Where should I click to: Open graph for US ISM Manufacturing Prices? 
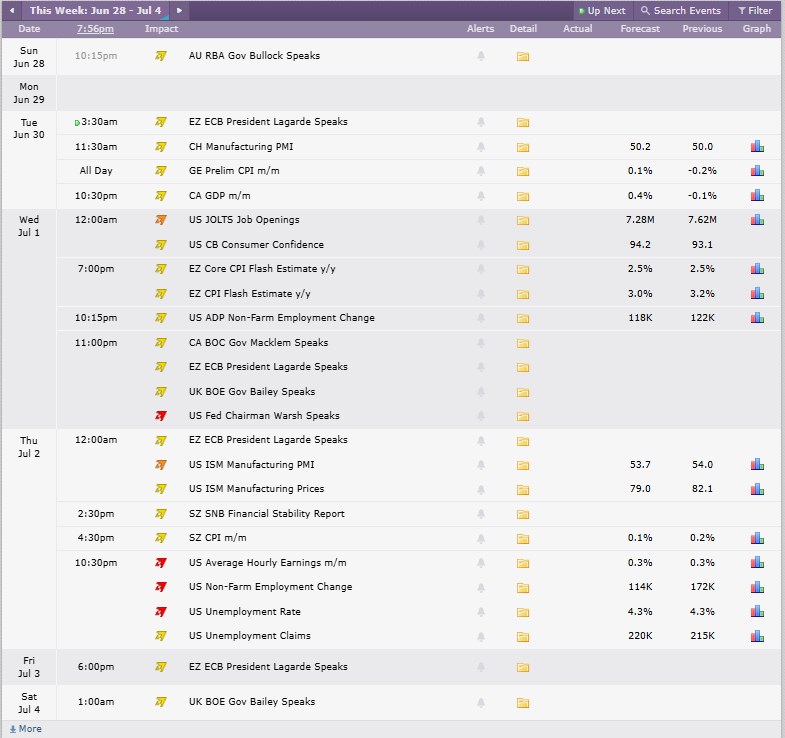click(757, 488)
